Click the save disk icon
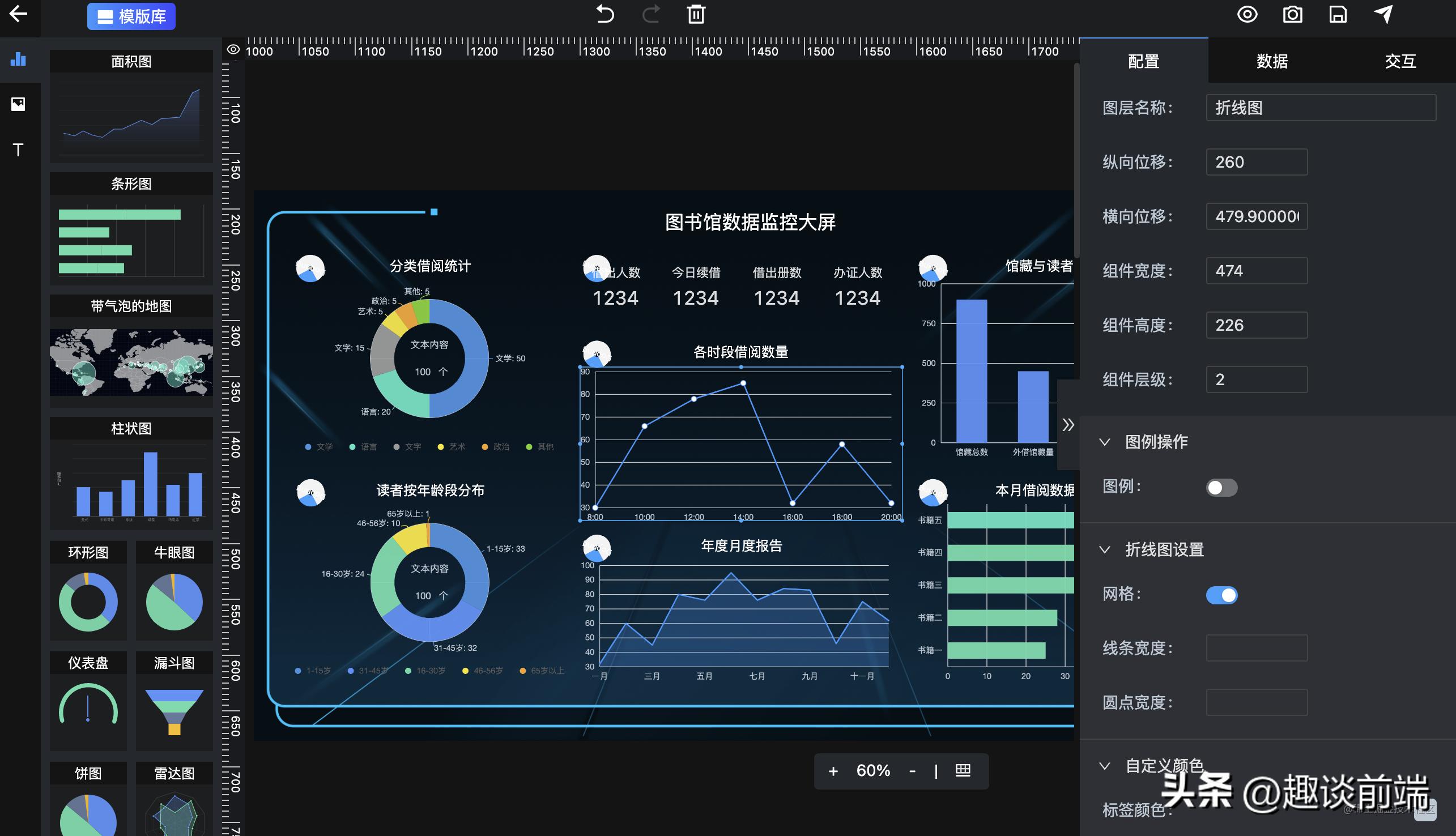The width and height of the screenshot is (1456, 836). pyautogui.click(x=1338, y=14)
